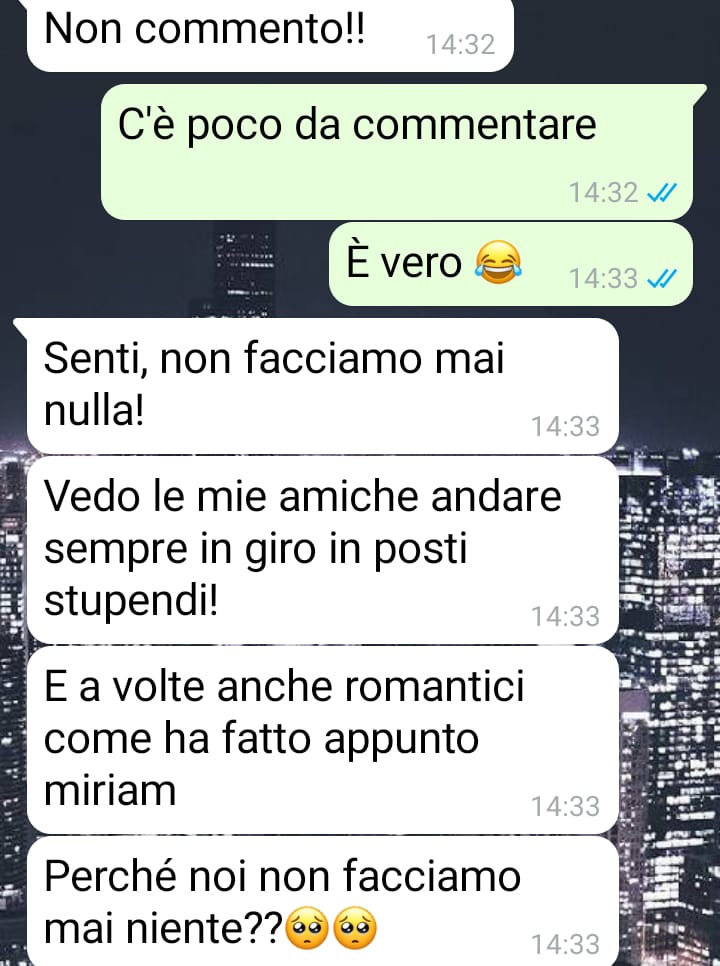Tap the city skyline wallpaper on the right
The image size is (720, 966).
coord(670,708)
